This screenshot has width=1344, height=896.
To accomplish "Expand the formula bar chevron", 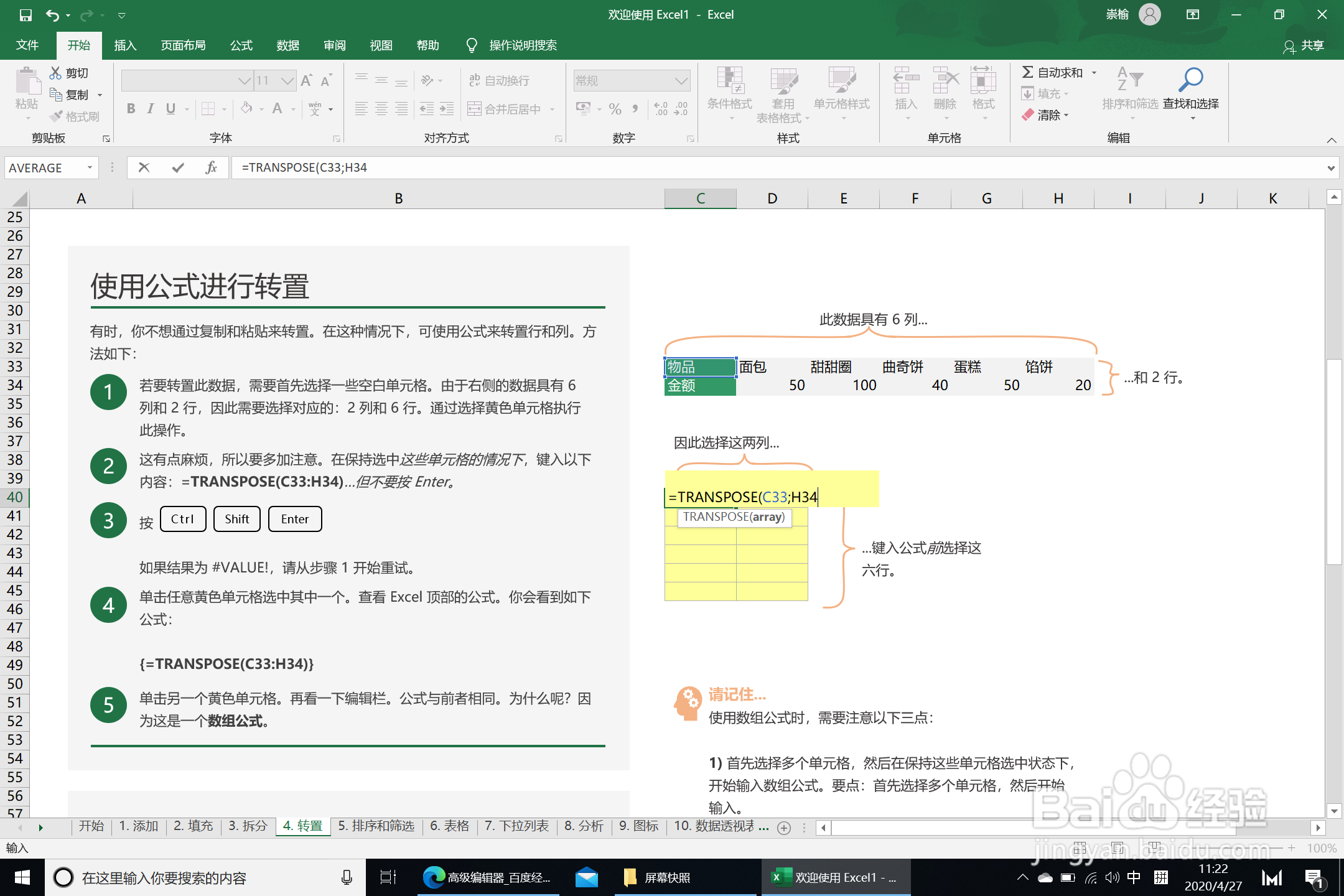I will (x=1330, y=167).
